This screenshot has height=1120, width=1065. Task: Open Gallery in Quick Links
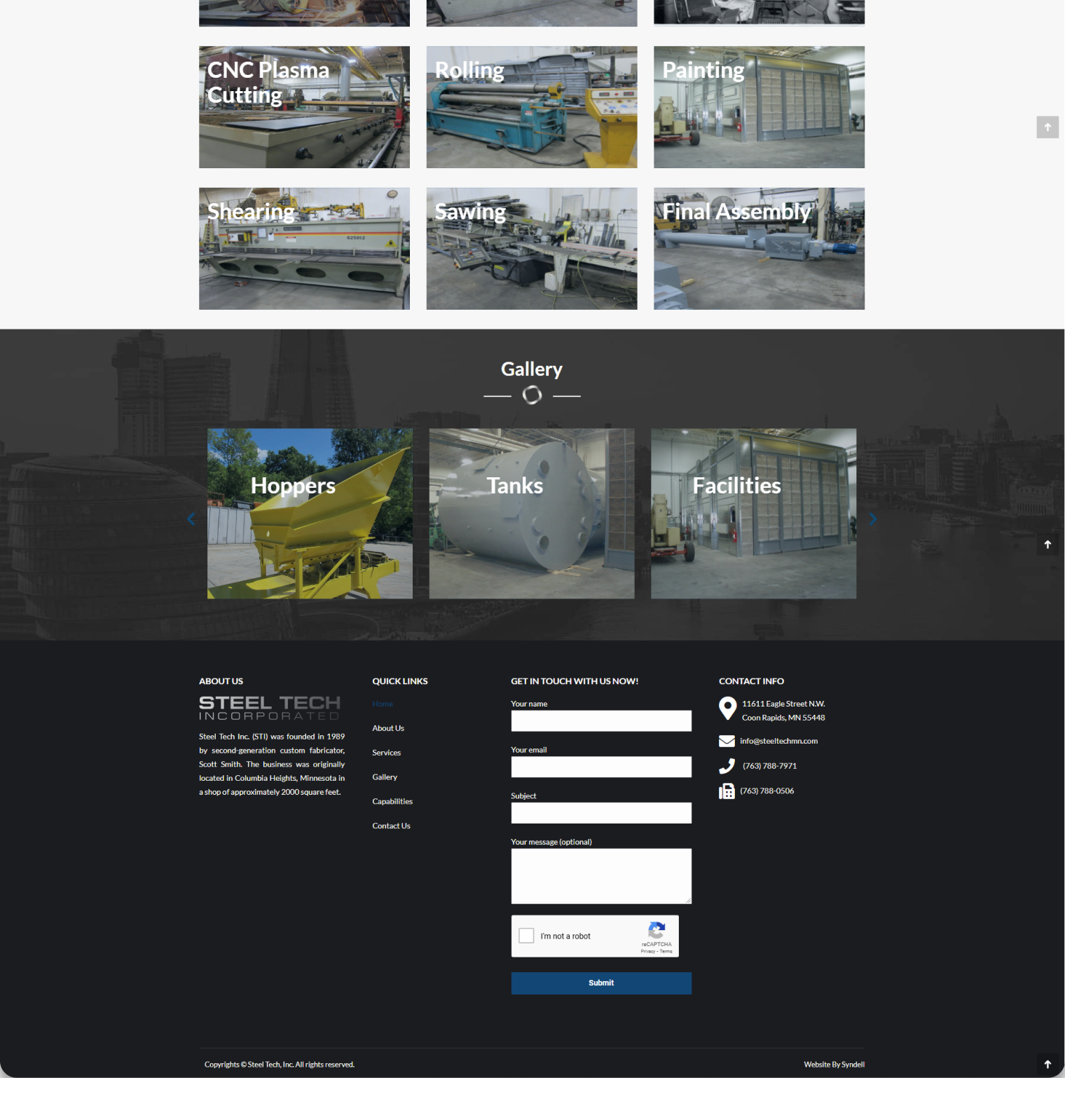[x=385, y=777]
